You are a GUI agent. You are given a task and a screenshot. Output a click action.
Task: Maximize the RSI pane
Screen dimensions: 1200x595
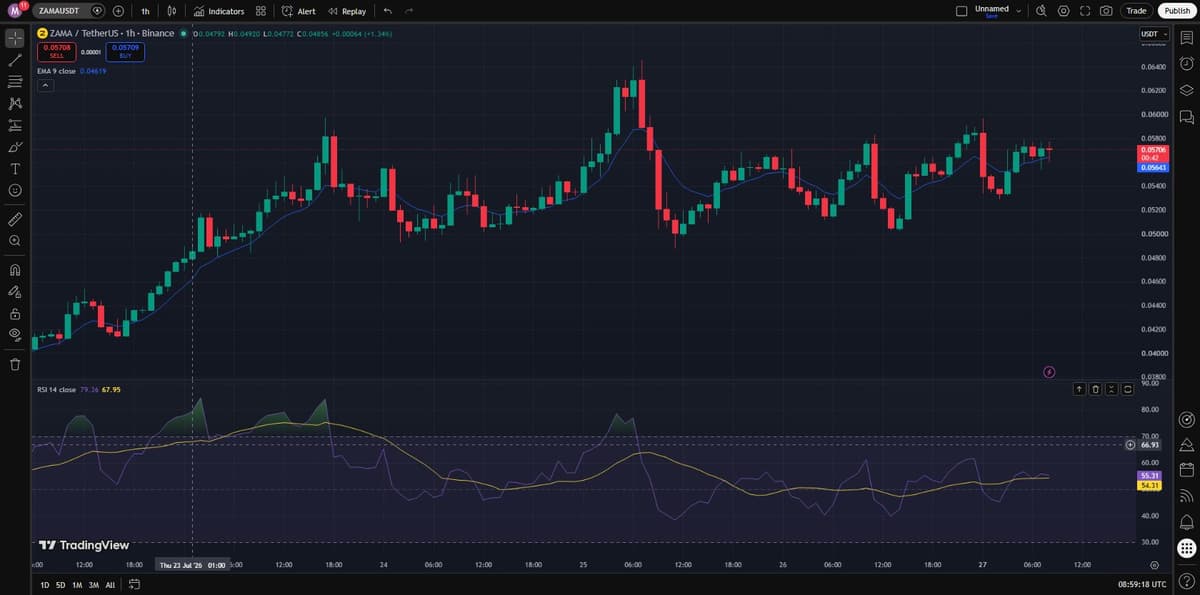point(1128,388)
